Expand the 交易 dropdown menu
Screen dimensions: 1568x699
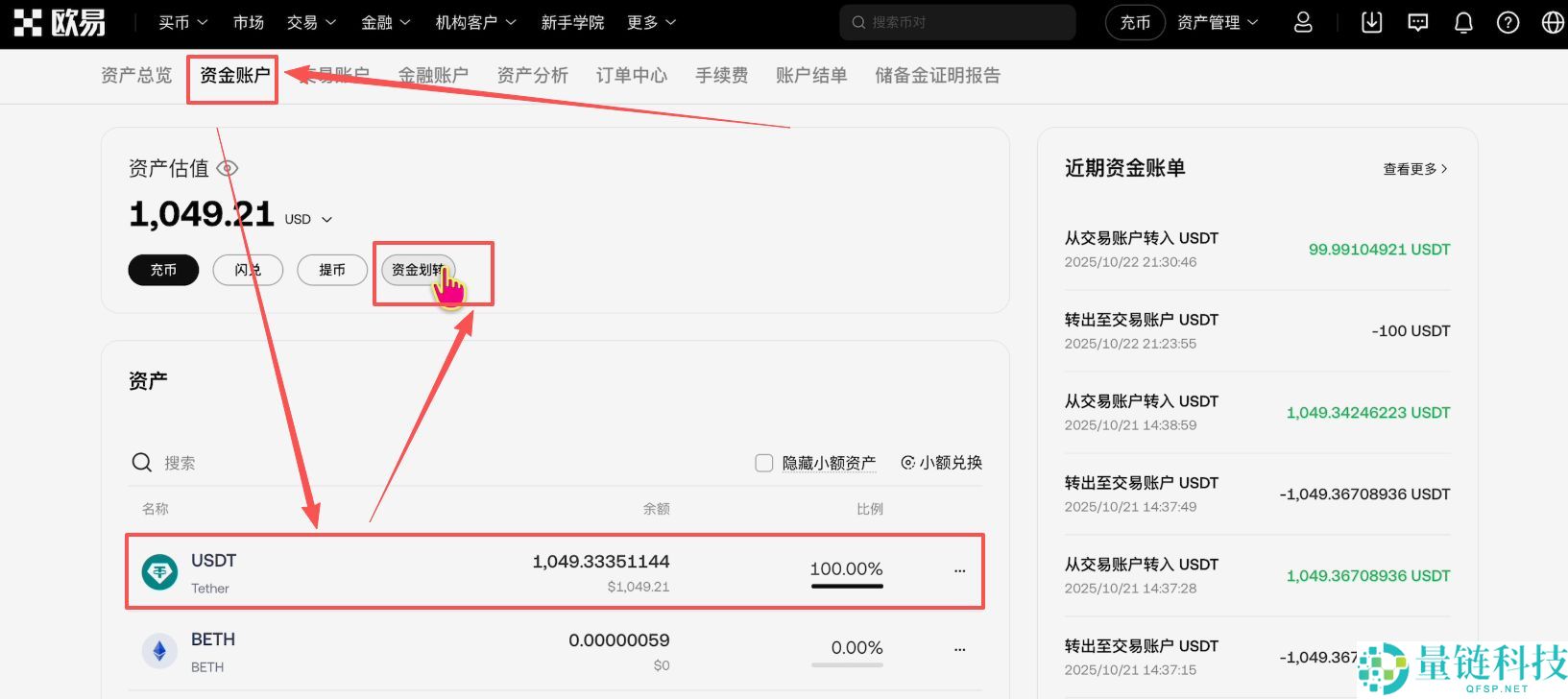coord(311,22)
